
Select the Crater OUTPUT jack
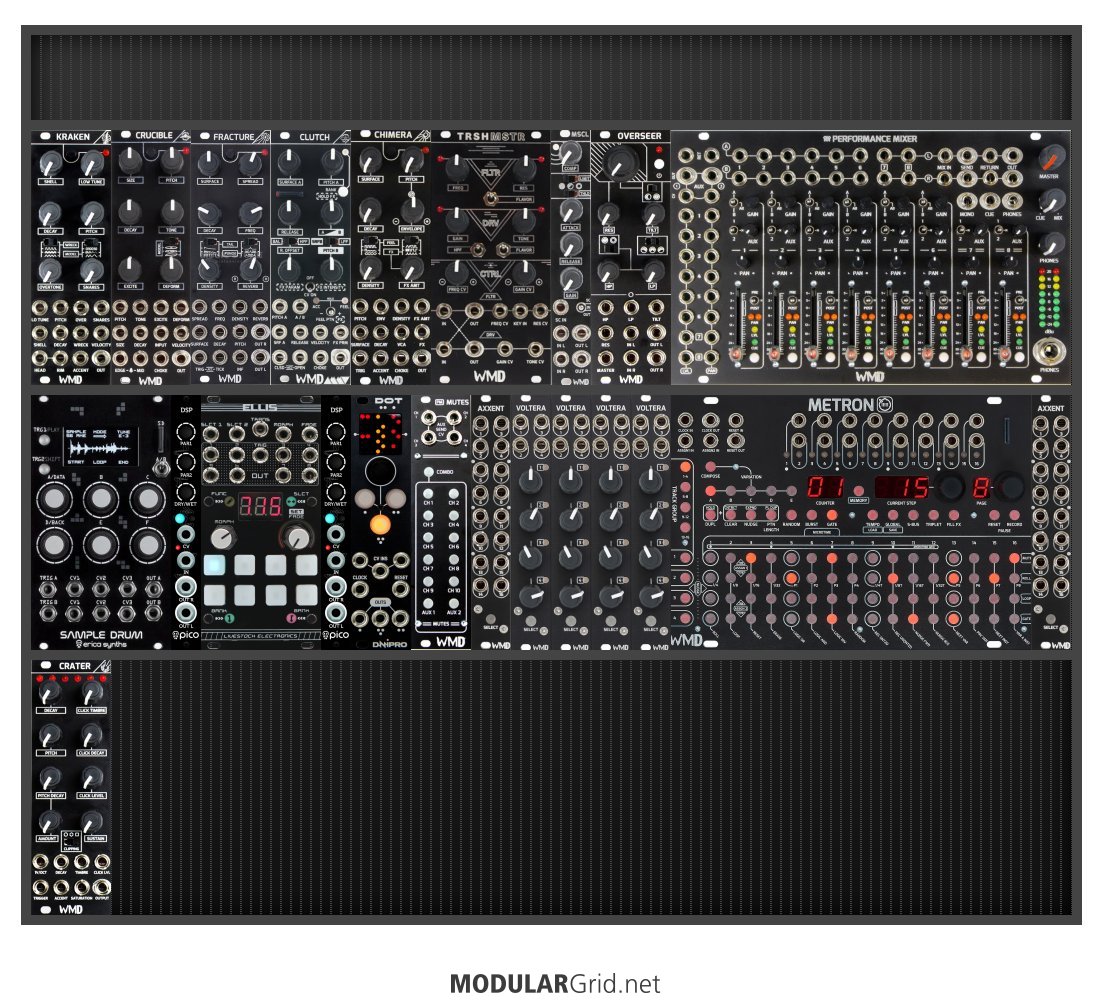tap(102, 887)
